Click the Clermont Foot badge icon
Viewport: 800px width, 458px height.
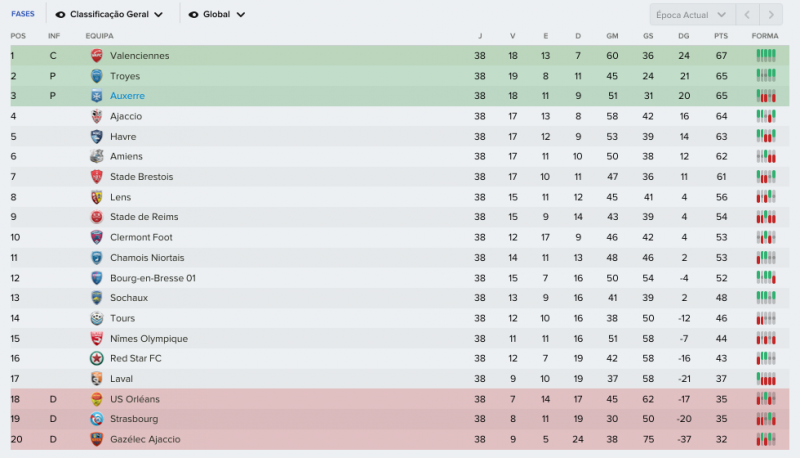click(97, 237)
